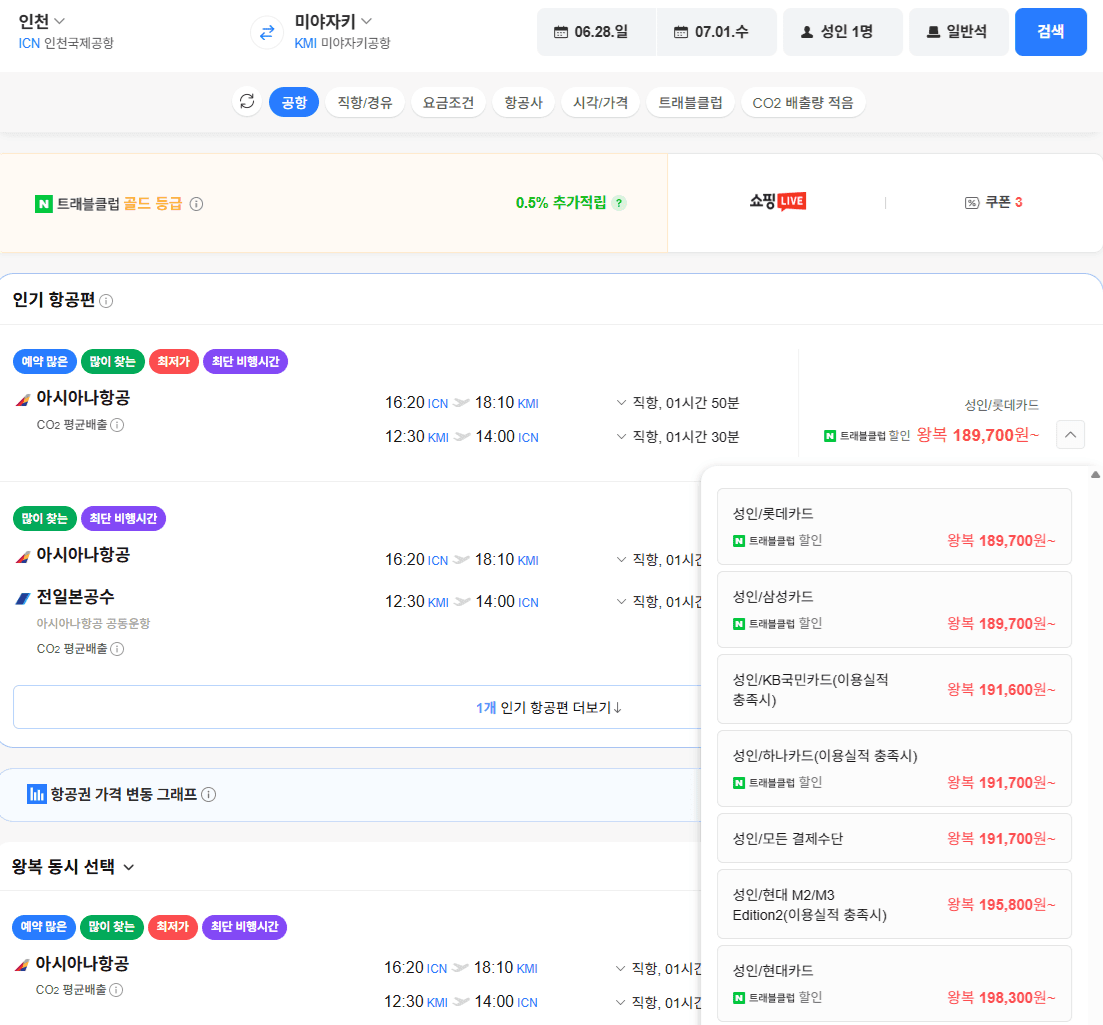
Task: Expand details of 16:20 ICN 직항 01시간 50분
Action: point(621,402)
